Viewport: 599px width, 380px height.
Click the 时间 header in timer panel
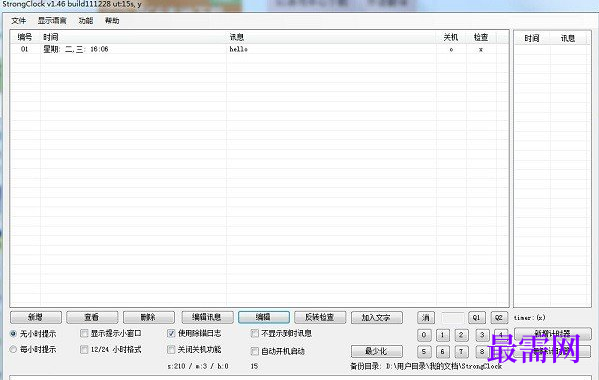click(532, 38)
